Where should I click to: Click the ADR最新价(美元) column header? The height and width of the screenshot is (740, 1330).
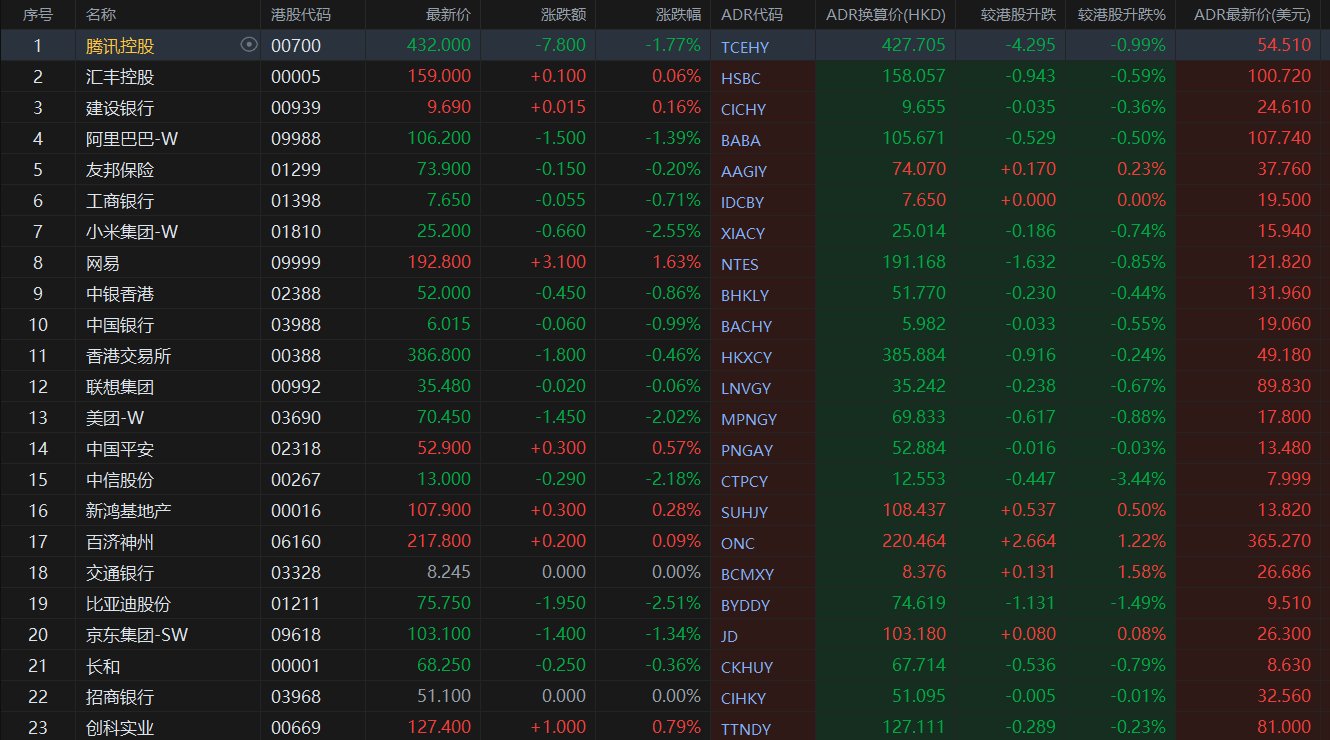pos(1252,15)
